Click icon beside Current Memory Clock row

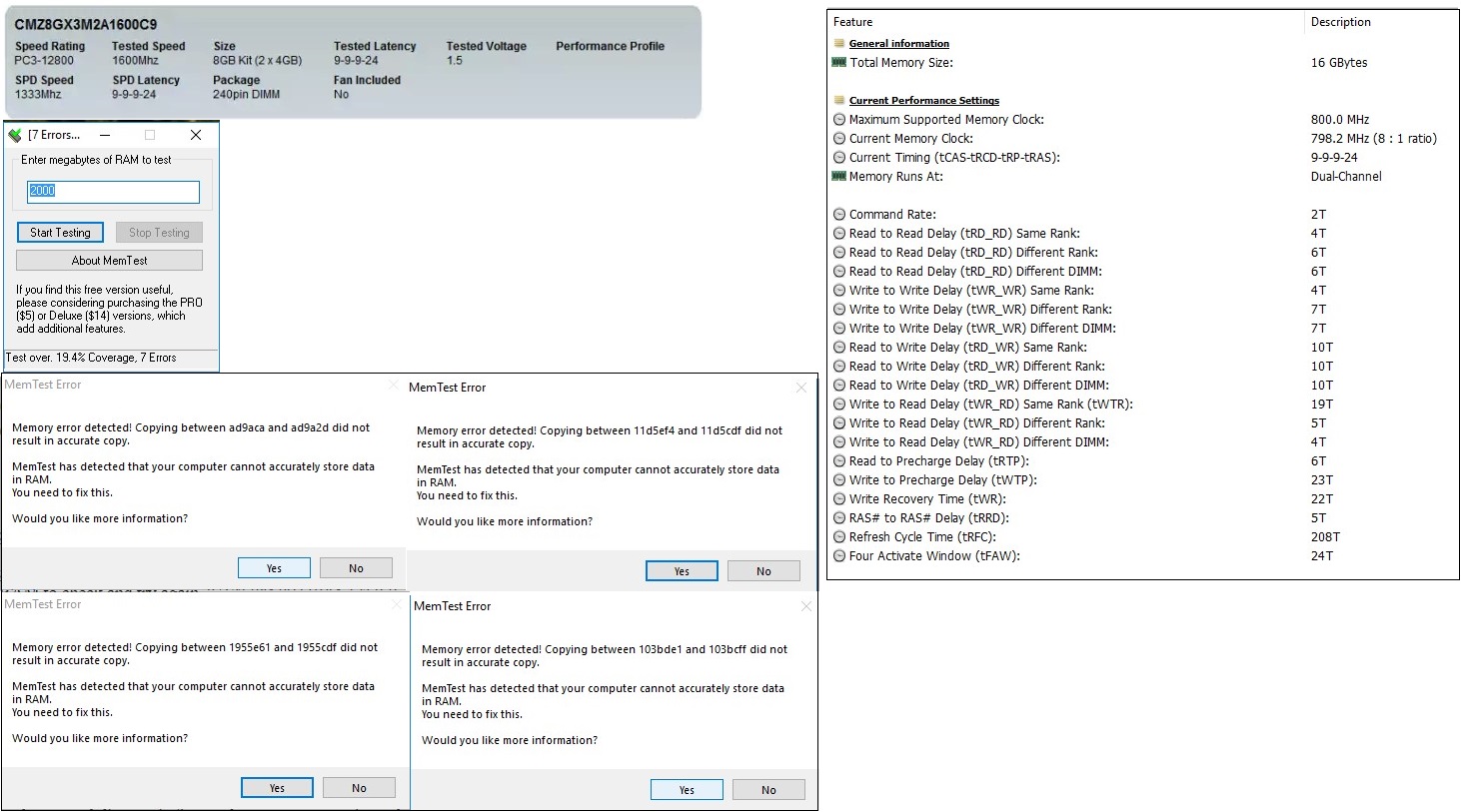tap(839, 138)
